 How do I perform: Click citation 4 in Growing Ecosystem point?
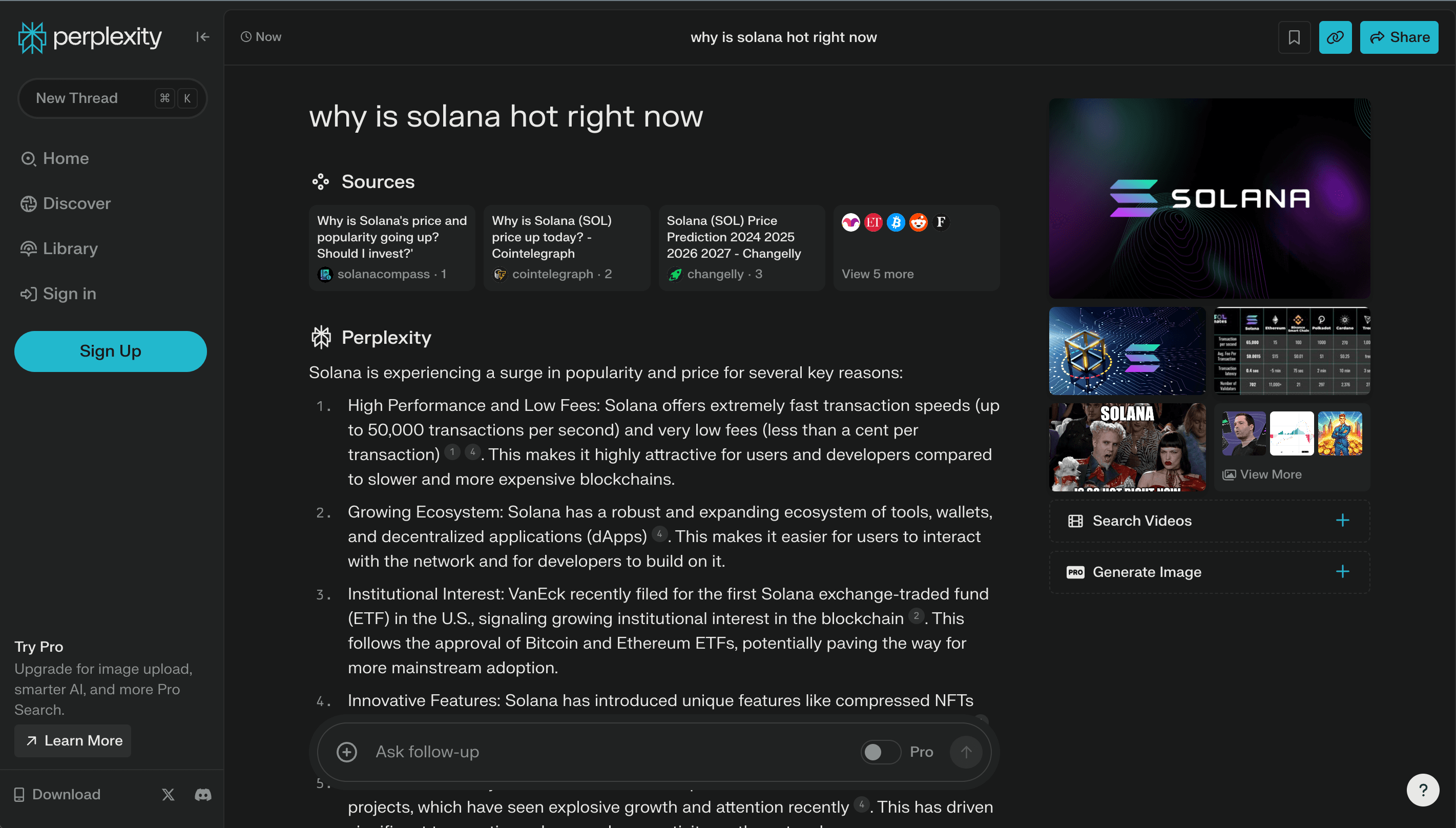pyautogui.click(x=659, y=534)
